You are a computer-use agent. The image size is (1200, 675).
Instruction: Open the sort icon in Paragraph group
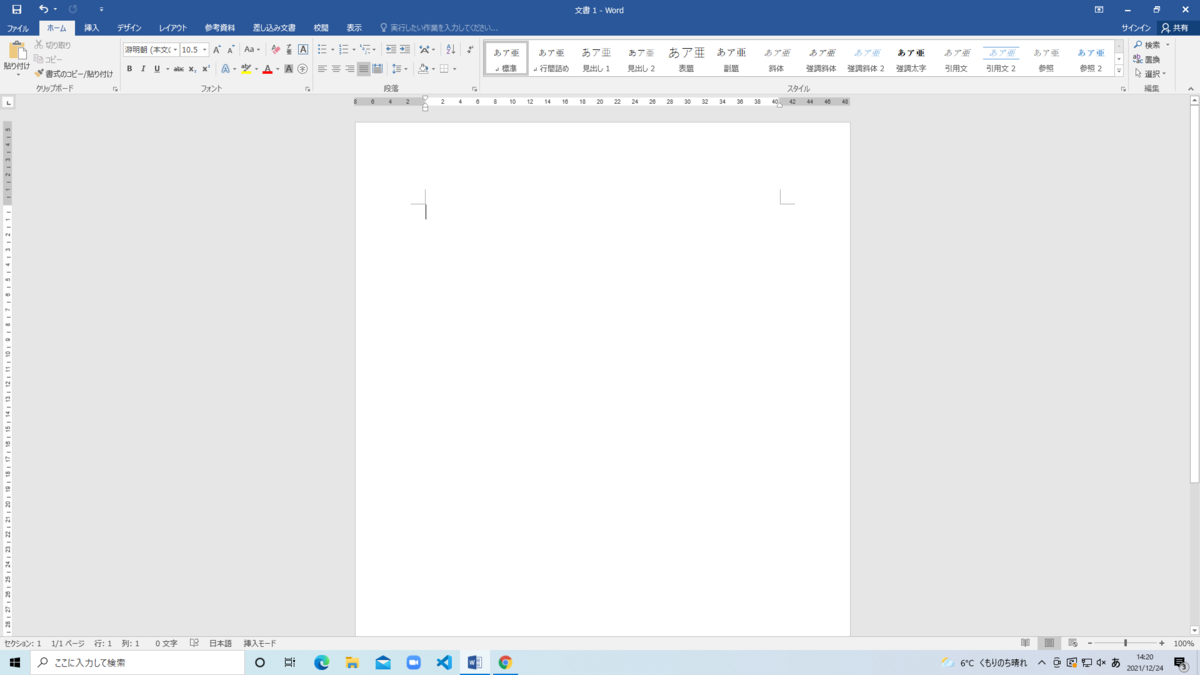(450, 48)
